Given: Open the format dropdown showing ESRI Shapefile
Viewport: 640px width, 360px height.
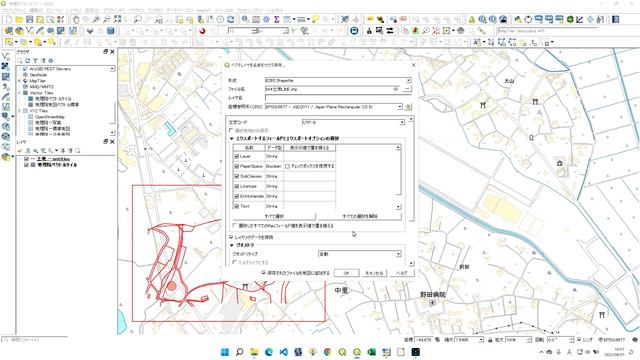Looking at the screenshot, I should click(x=338, y=80).
